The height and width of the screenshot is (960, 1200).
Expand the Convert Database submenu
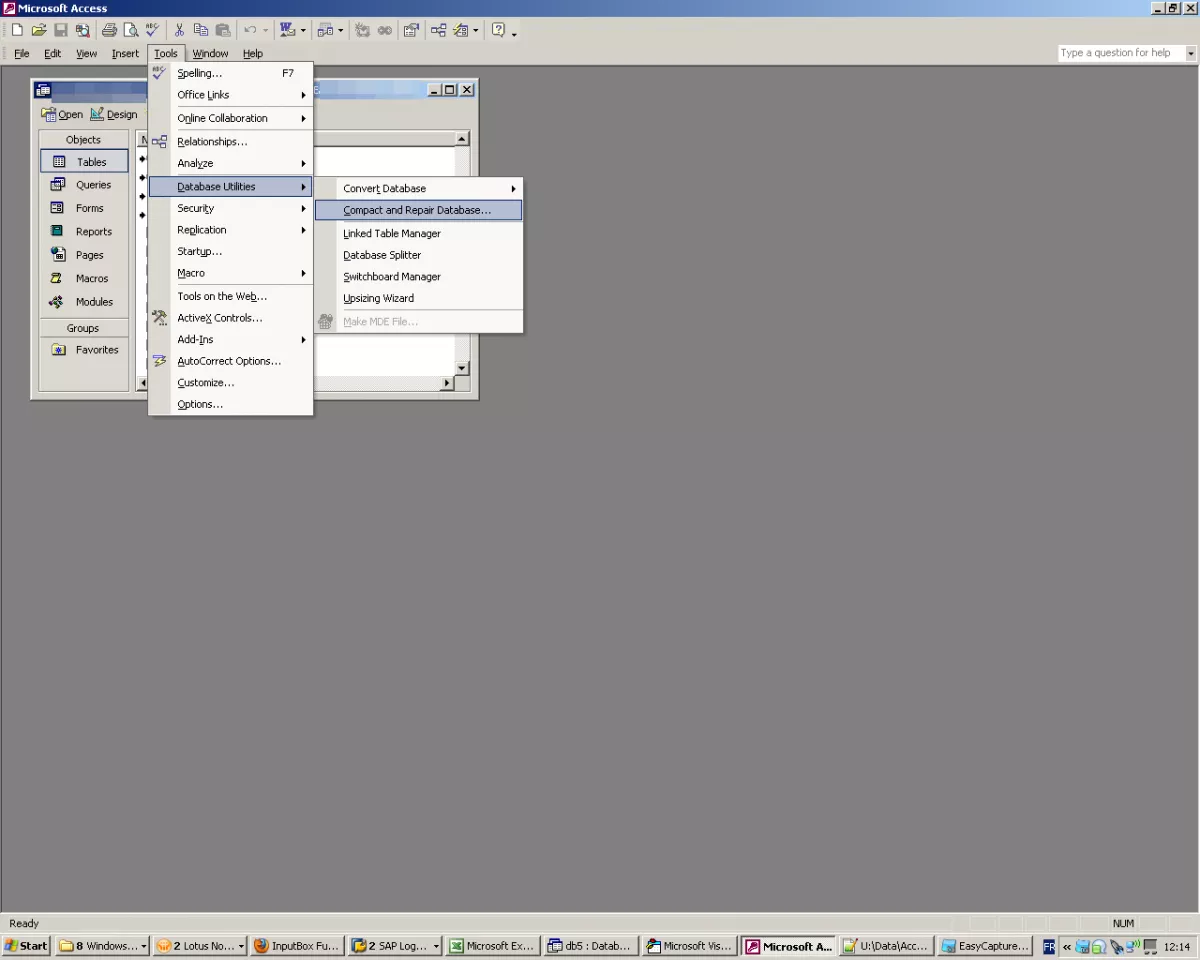click(x=418, y=188)
